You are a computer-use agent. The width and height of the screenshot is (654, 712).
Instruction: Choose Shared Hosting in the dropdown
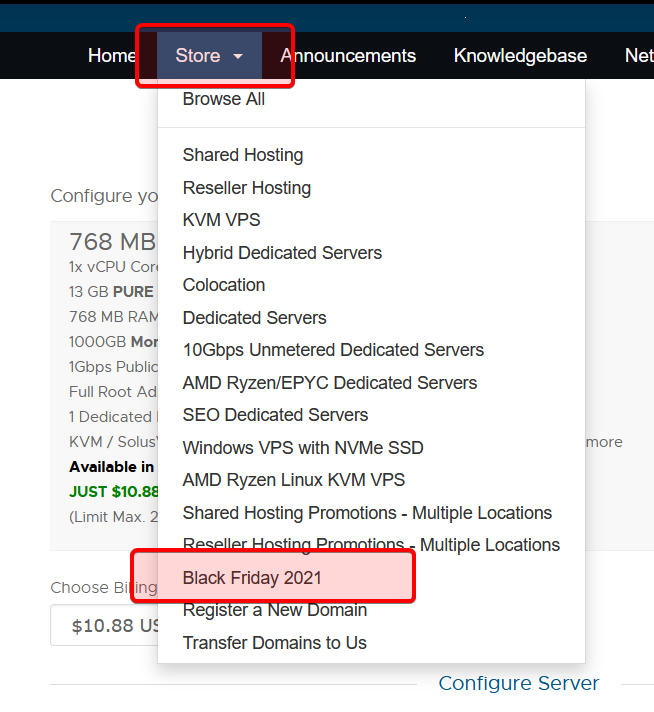point(243,155)
